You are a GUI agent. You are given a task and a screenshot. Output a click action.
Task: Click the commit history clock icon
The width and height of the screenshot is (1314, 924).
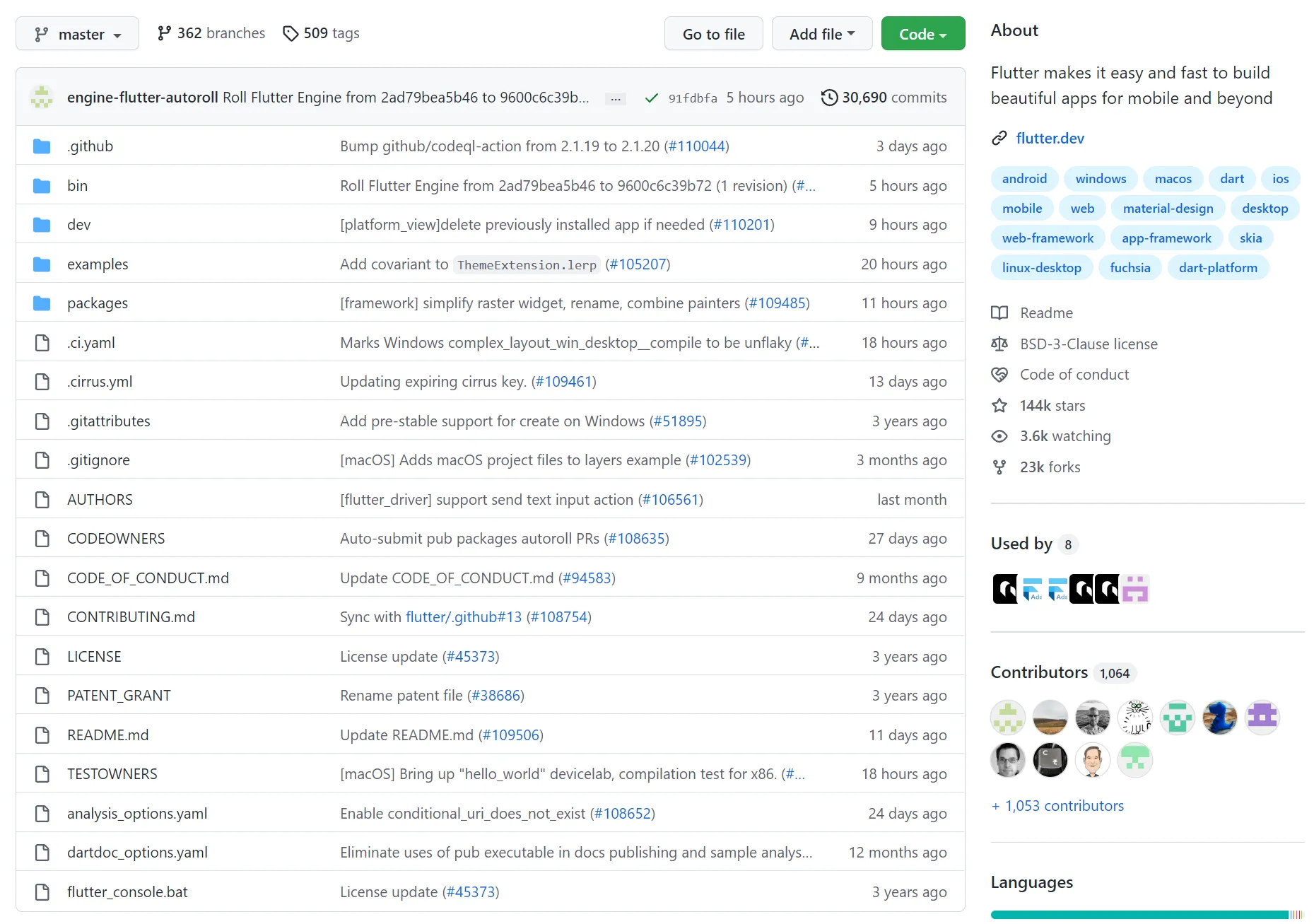[829, 98]
